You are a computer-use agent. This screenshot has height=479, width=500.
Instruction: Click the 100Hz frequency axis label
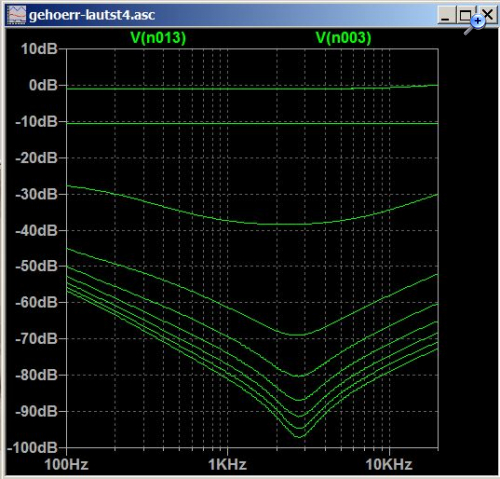66,464
